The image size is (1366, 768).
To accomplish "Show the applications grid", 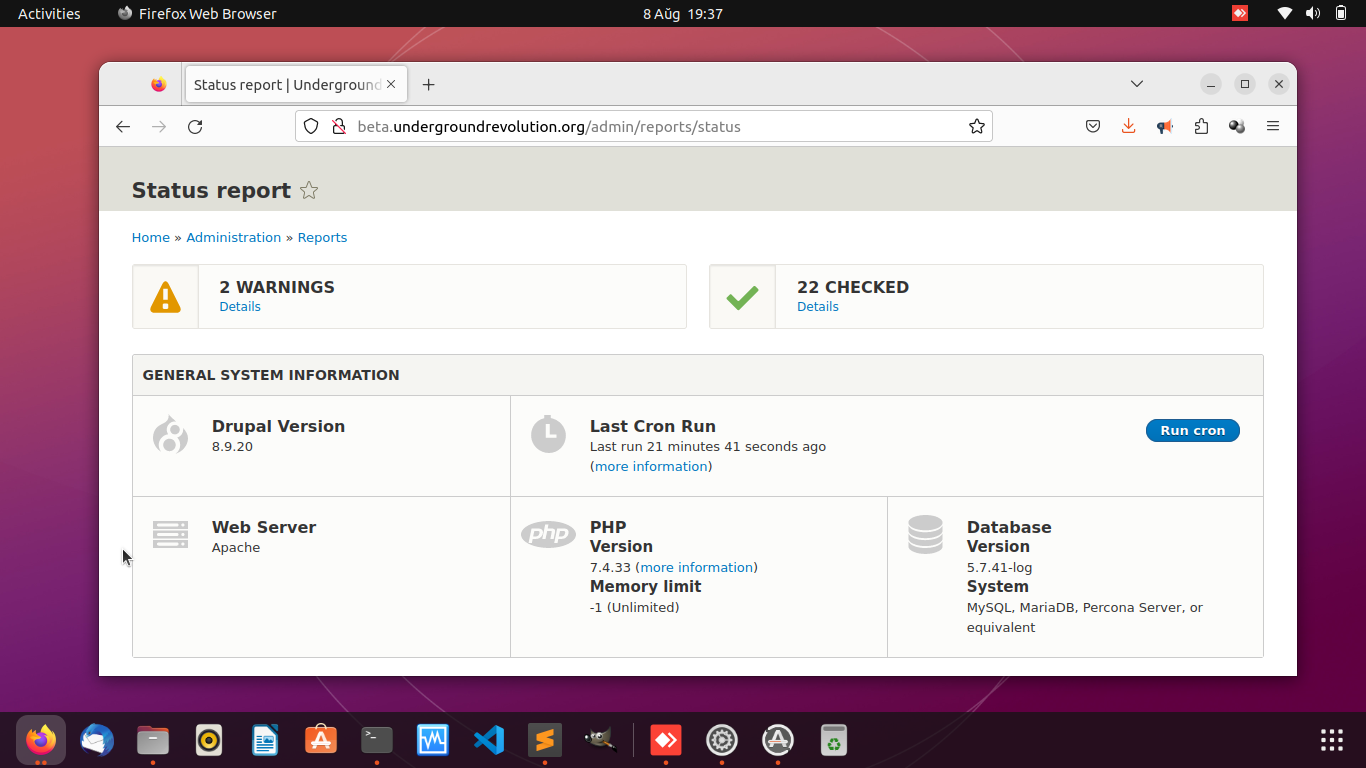I will click(1332, 740).
